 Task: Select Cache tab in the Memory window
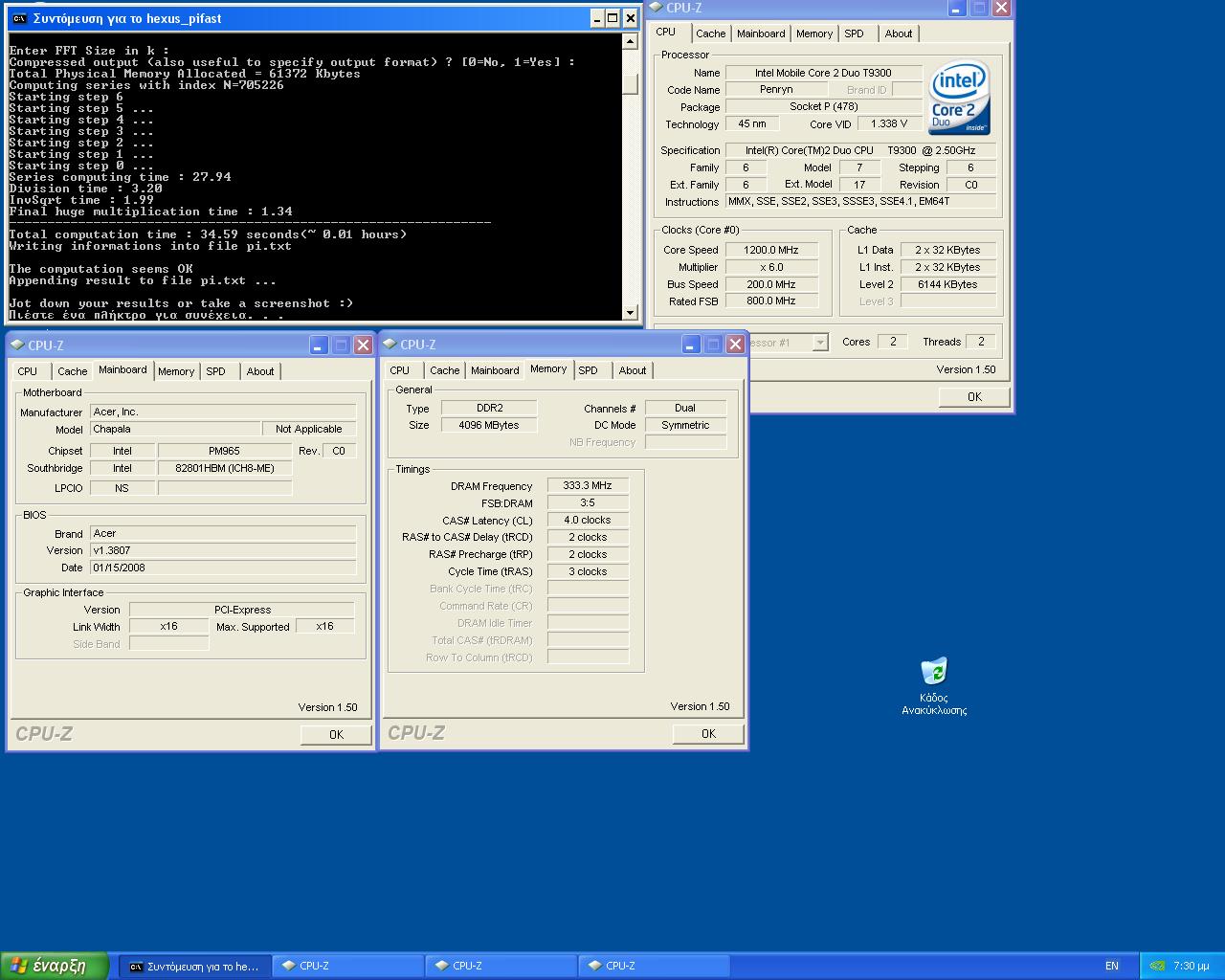pos(444,370)
